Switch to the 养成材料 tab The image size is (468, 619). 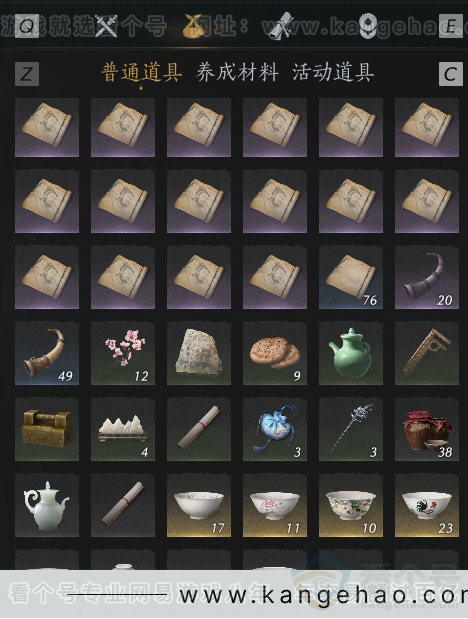click(237, 73)
